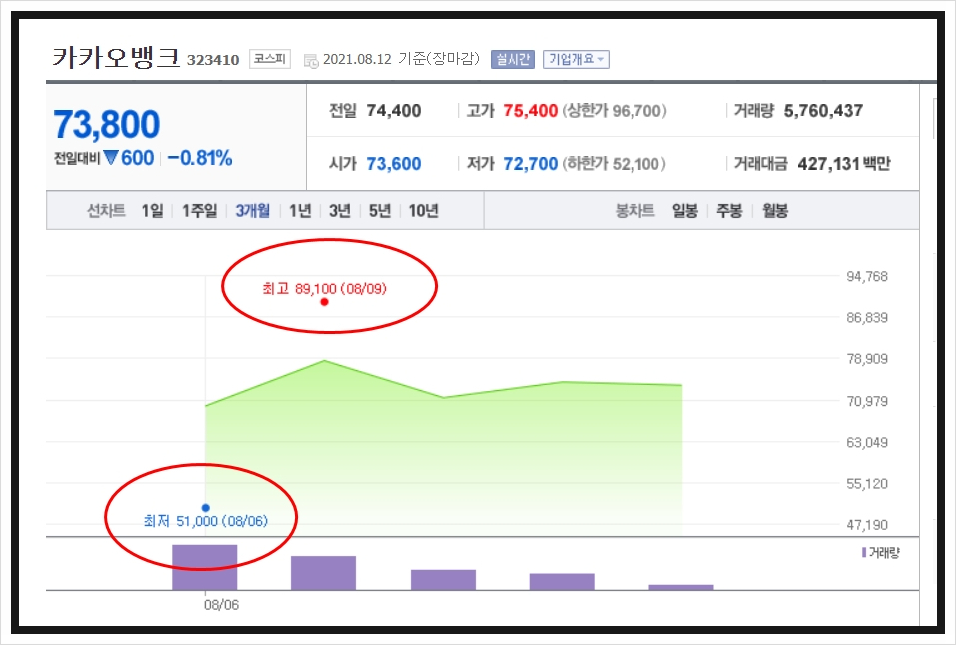Click the 하한가 52,100 text

click(613, 164)
